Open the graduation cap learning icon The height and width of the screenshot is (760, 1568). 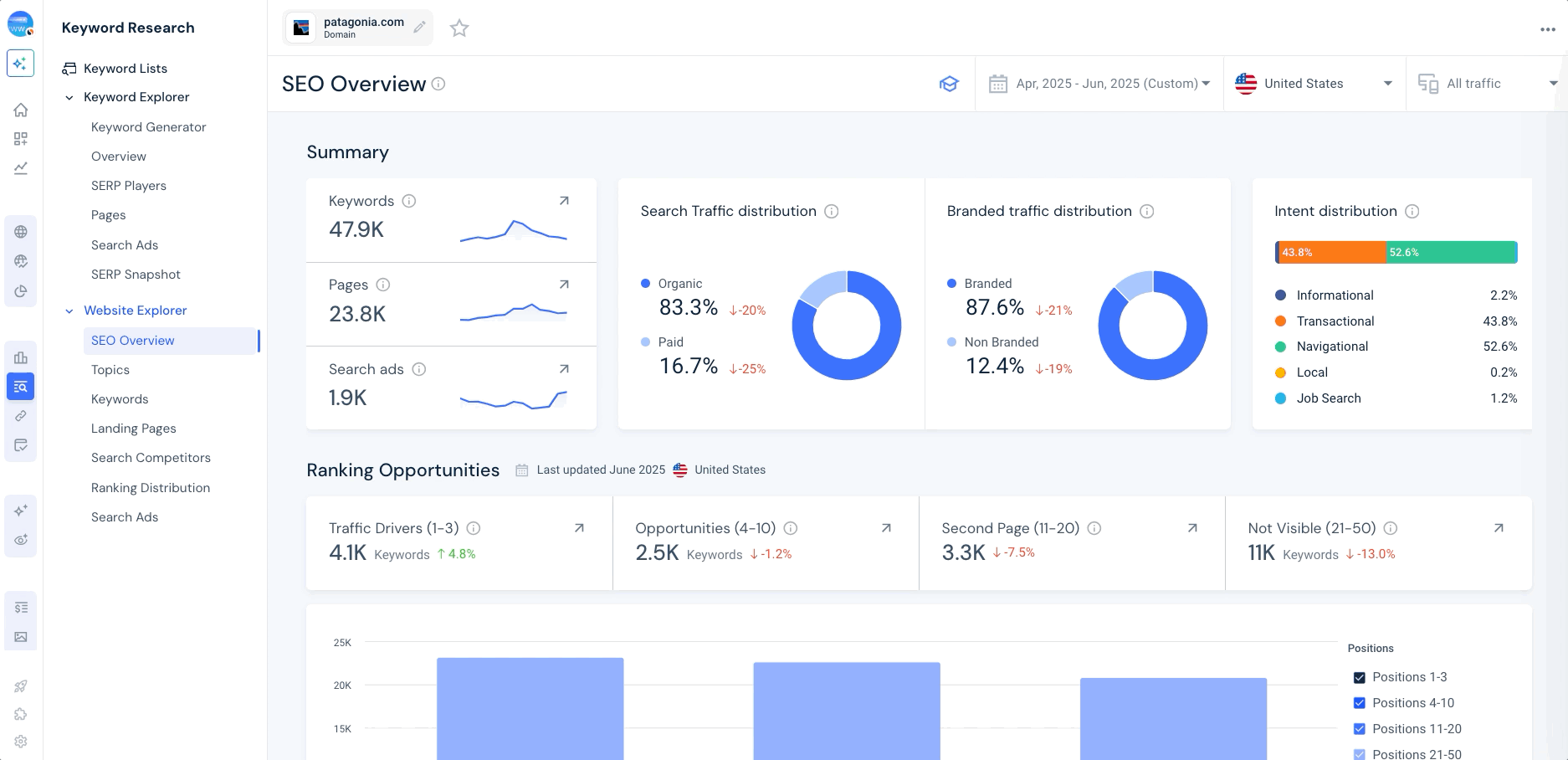coord(948,84)
